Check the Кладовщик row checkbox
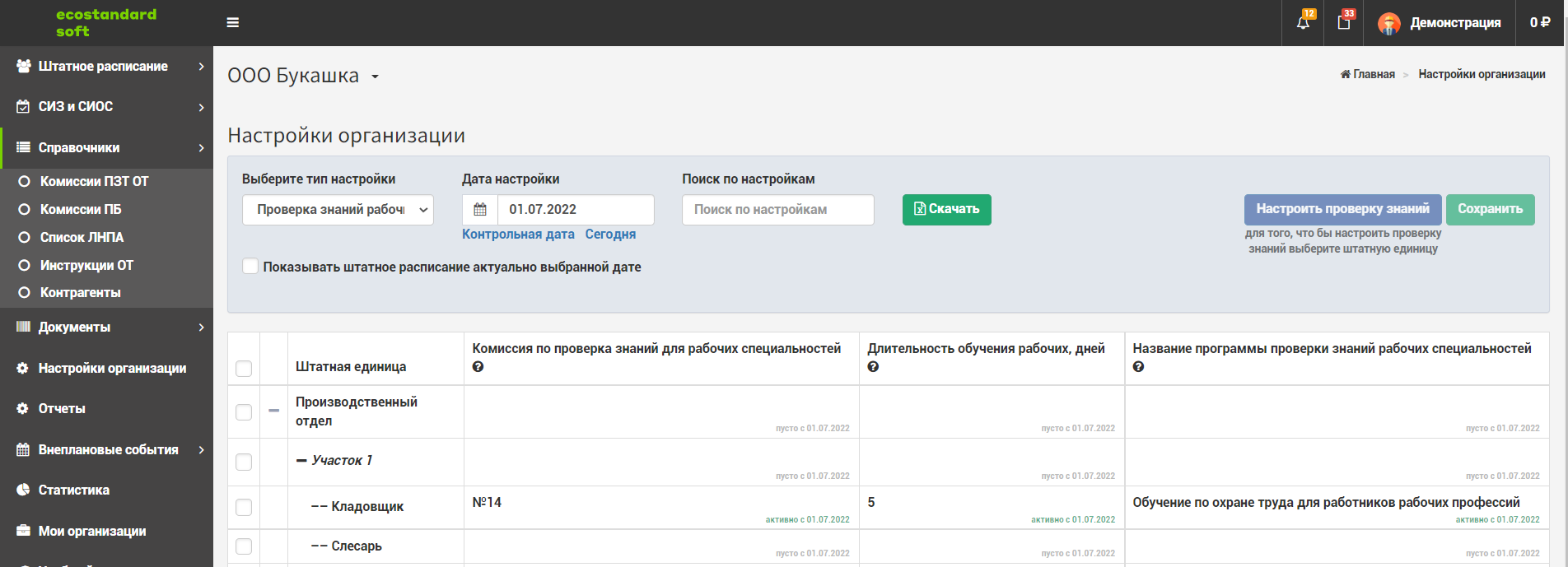 [244, 508]
